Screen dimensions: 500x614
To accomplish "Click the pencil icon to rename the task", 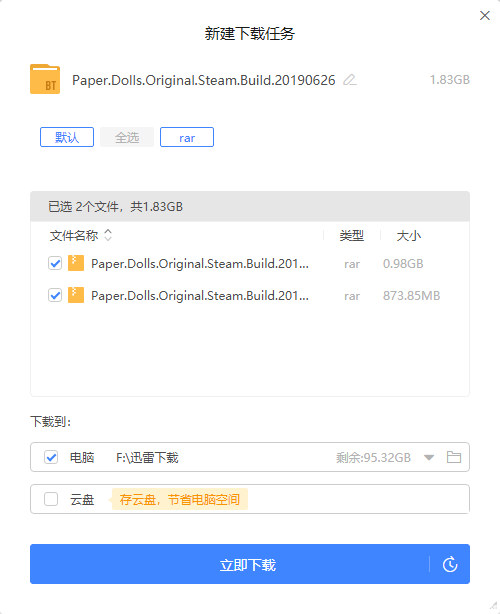I will 350,80.
